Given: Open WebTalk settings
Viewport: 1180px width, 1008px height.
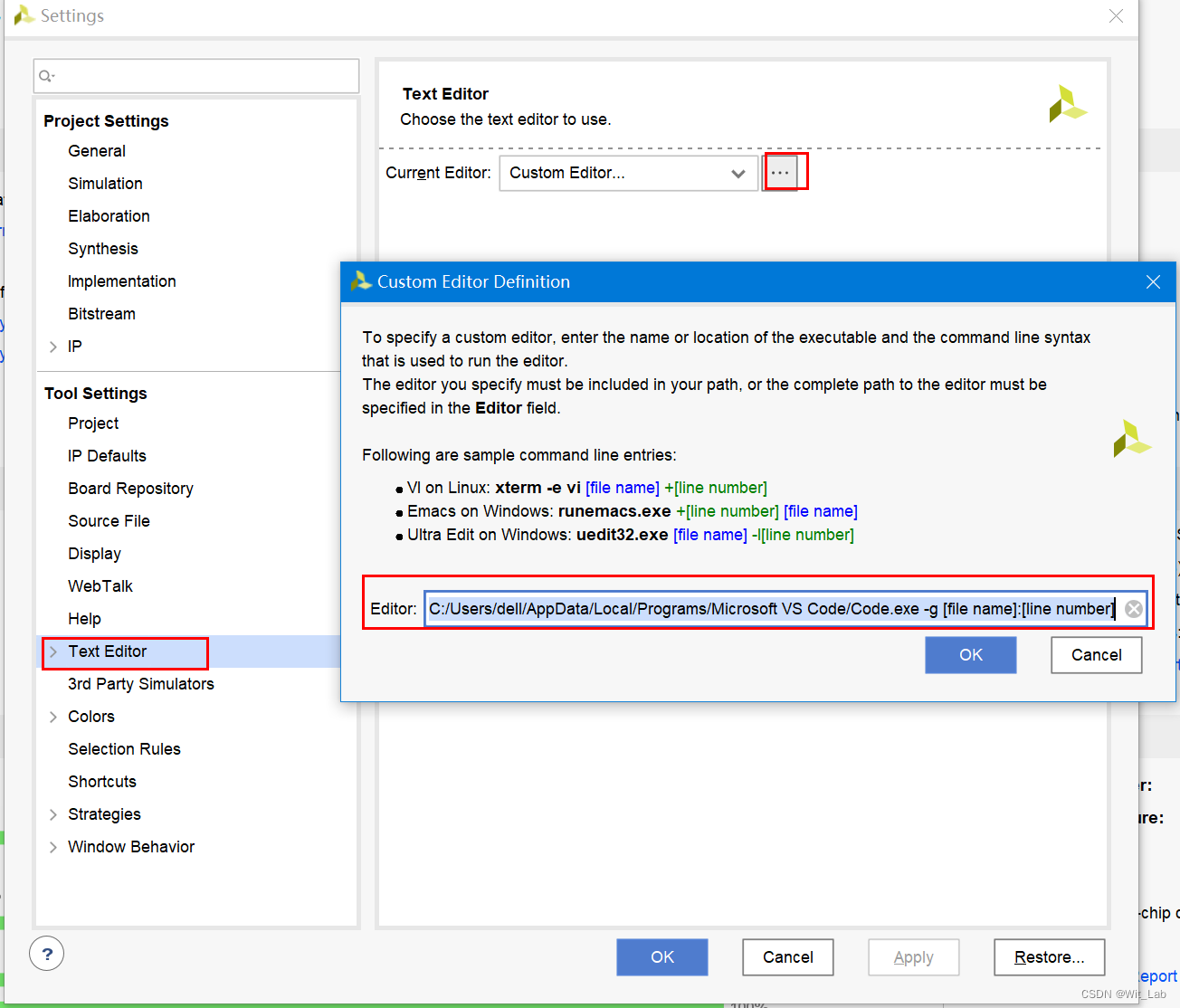Looking at the screenshot, I should (x=100, y=586).
